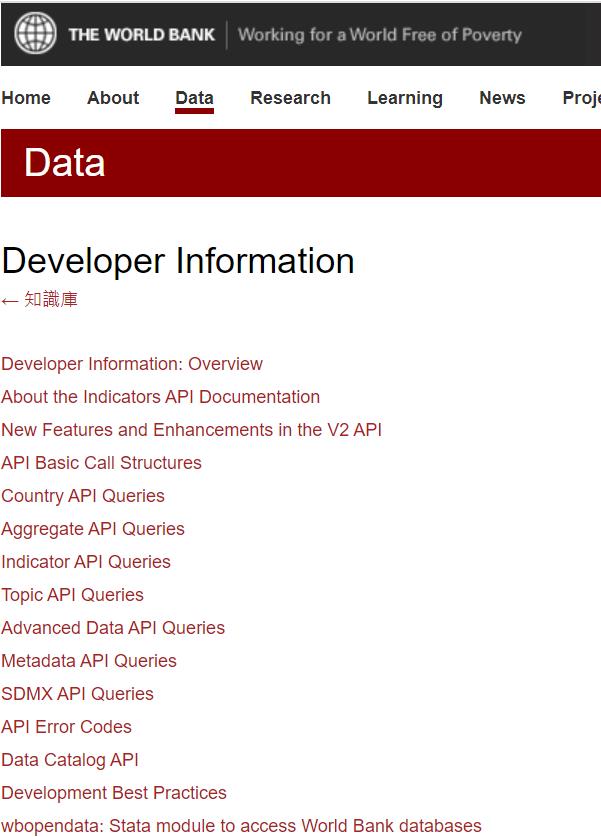Click the Developer Information heading
The width and height of the screenshot is (601, 837).
178,261
